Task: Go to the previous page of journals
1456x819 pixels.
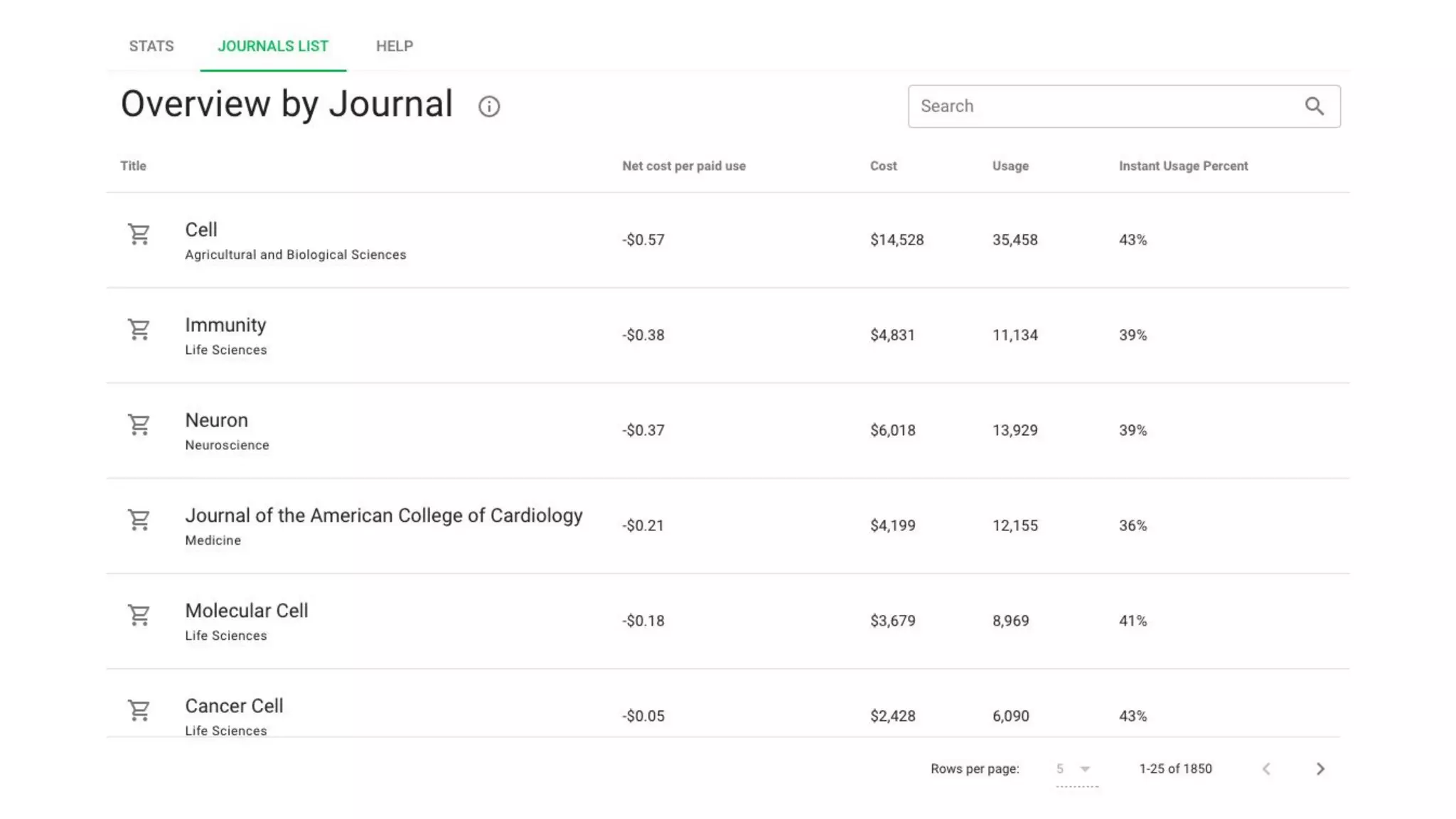Action: click(x=1266, y=769)
